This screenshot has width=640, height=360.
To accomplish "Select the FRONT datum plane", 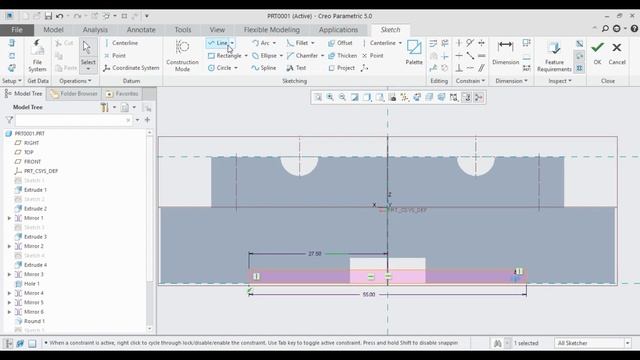I will tap(28, 162).
